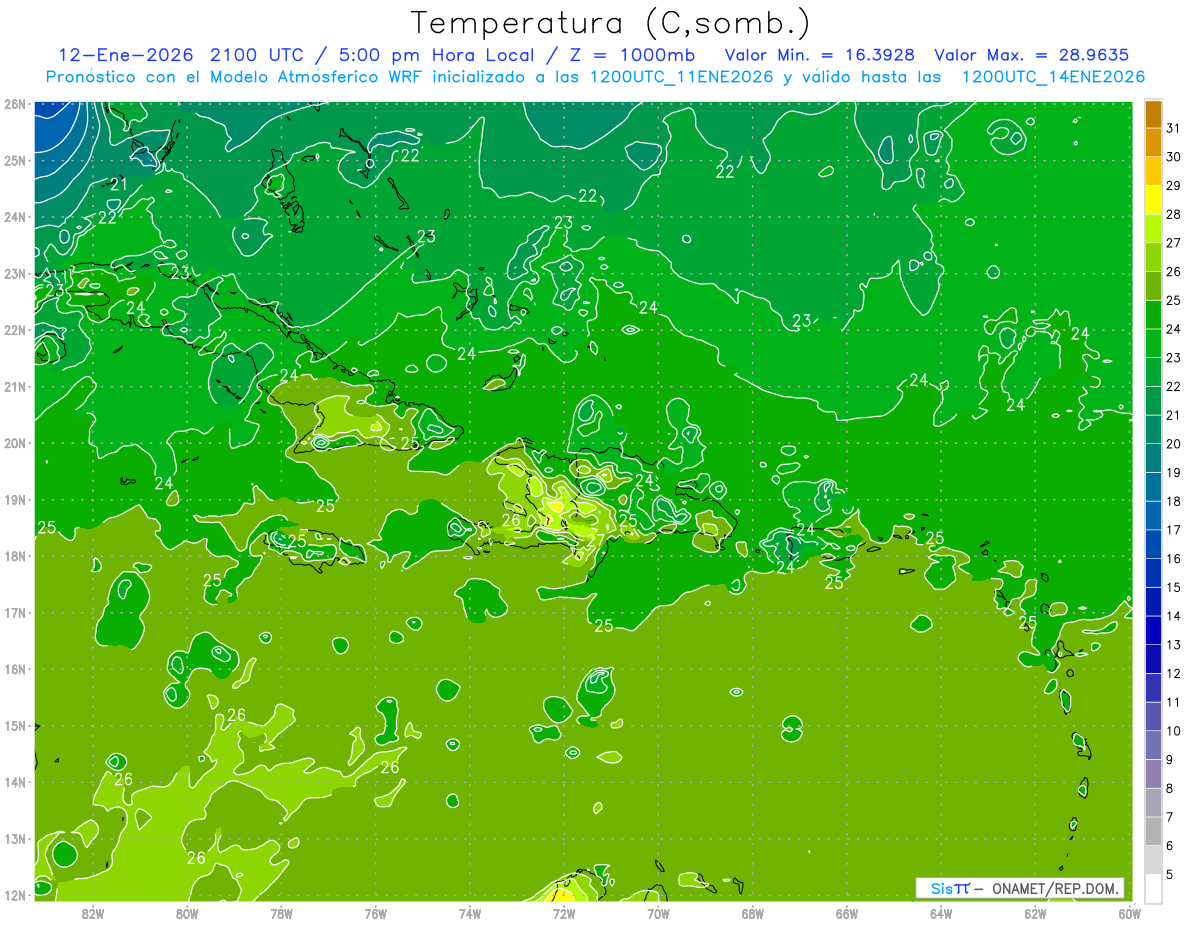Click the '16N' latitude axis label
The width and height of the screenshot is (1200, 927).
tap(14, 669)
